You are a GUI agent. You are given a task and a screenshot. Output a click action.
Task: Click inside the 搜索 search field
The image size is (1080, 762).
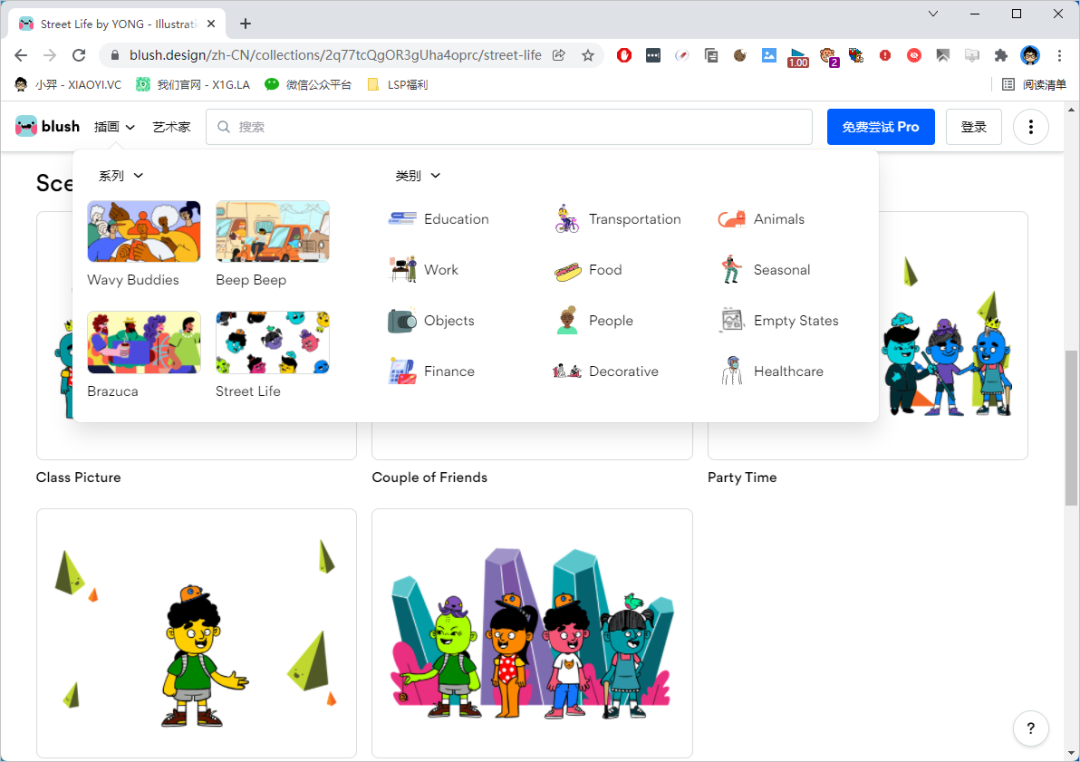(509, 127)
